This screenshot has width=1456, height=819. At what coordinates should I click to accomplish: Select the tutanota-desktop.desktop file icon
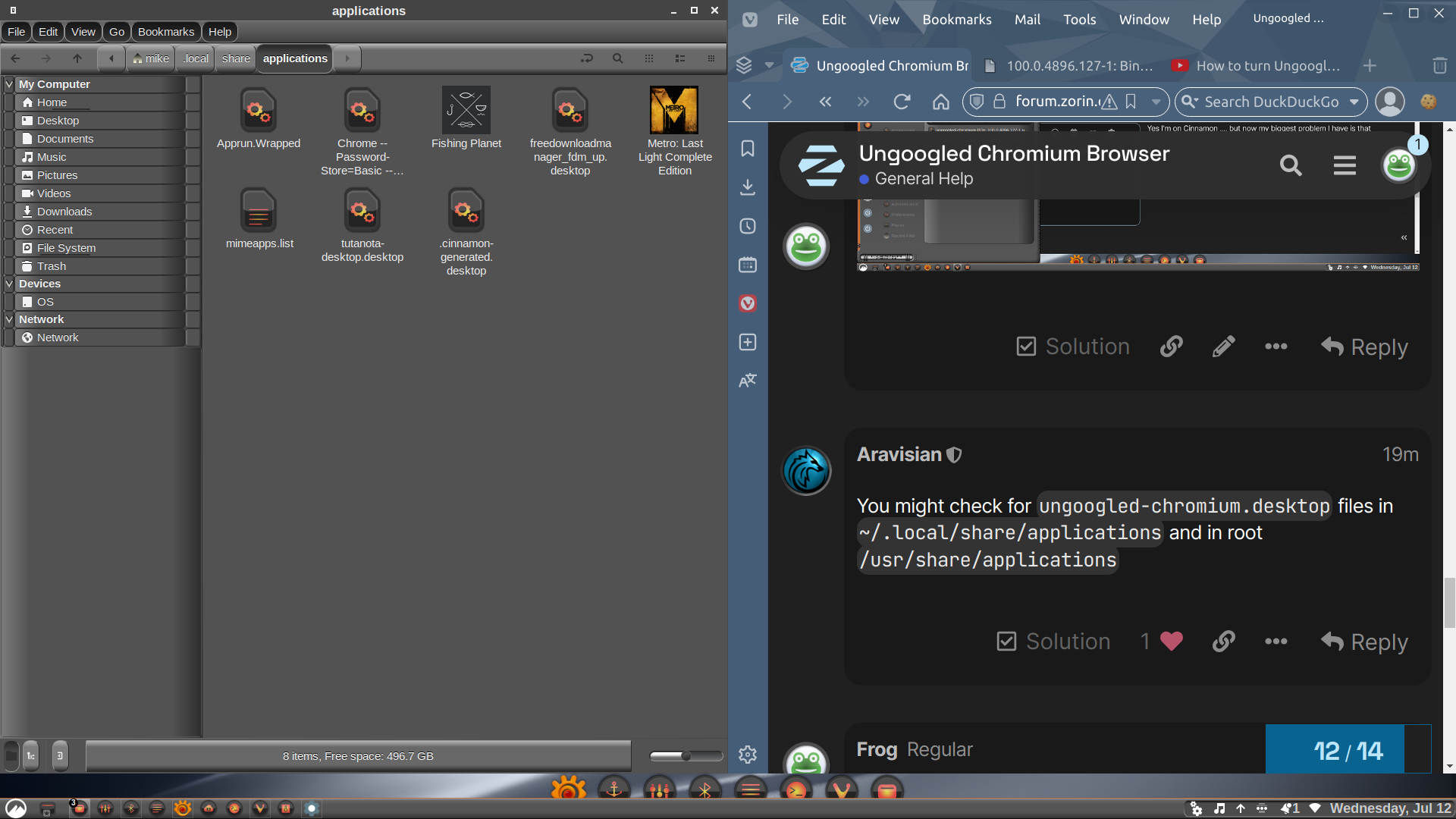pos(362,212)
